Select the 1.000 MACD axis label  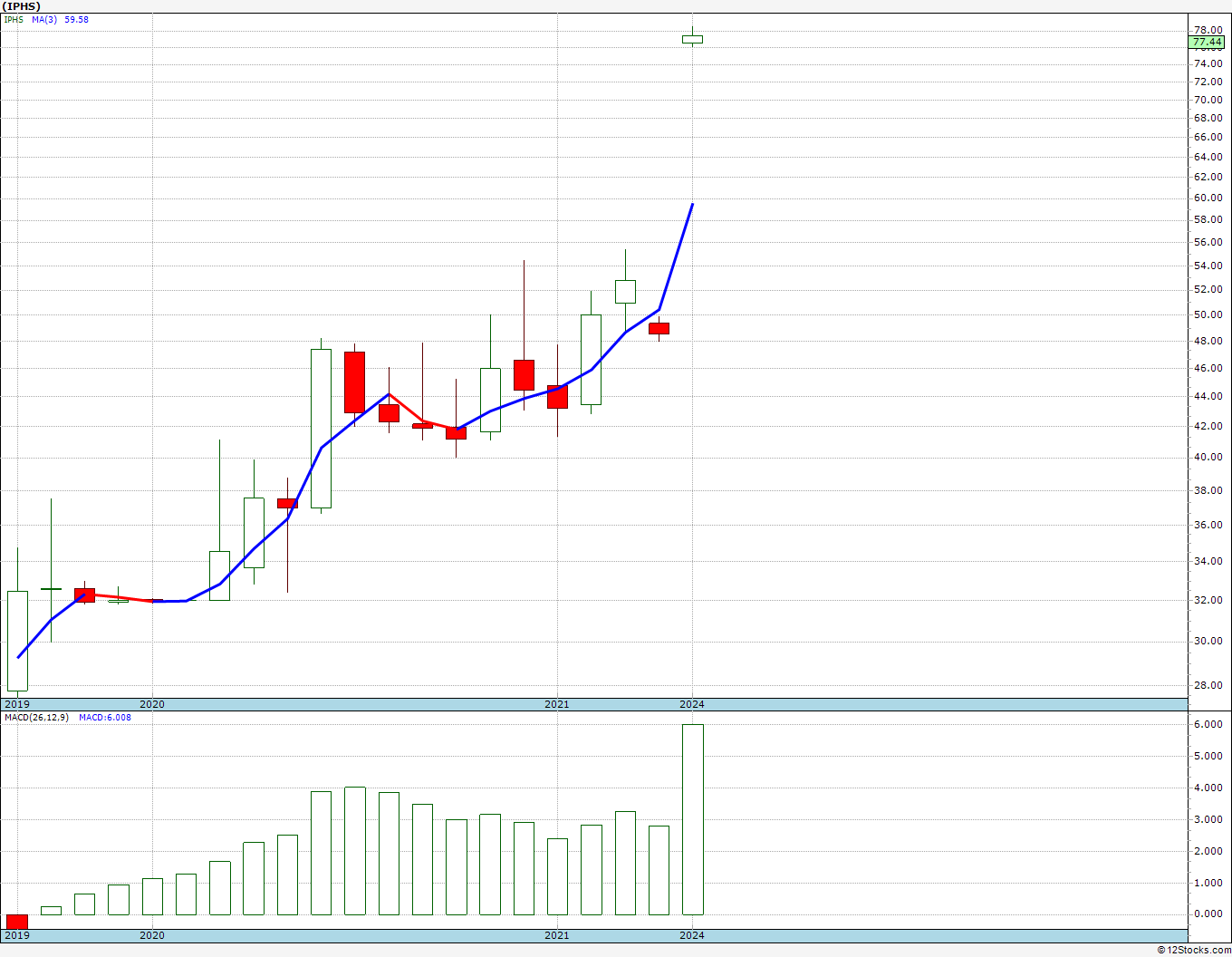click(x=1208, y=883)
